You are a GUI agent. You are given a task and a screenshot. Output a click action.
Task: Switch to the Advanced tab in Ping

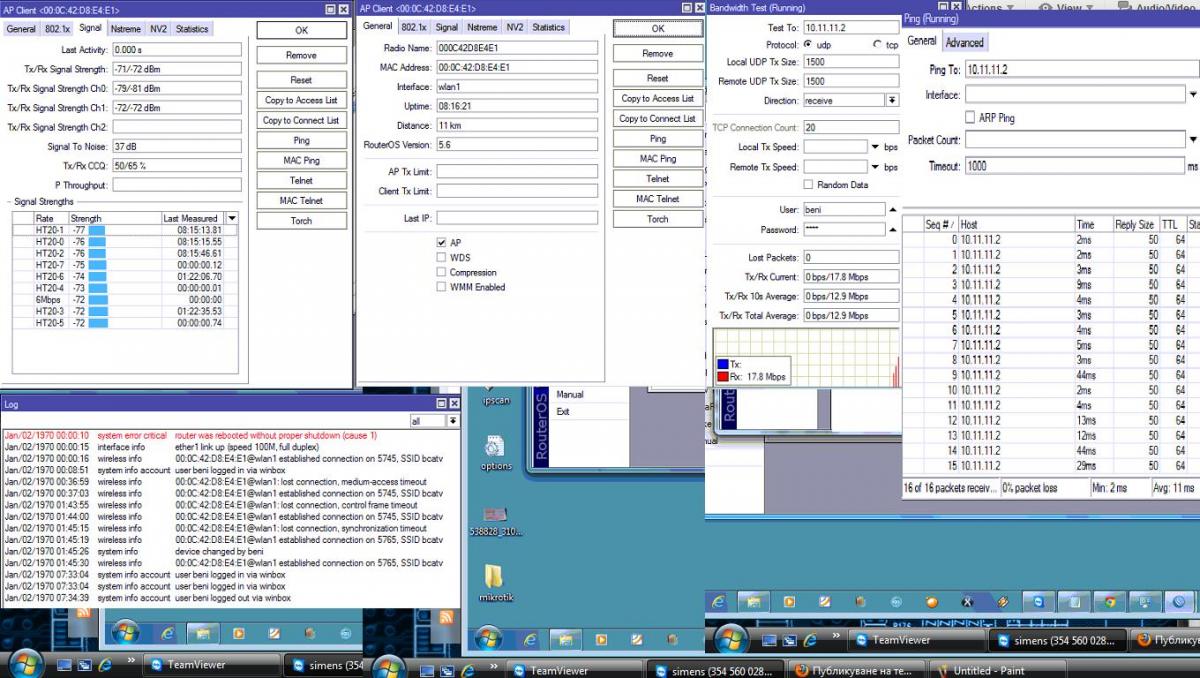click(964, 42)
